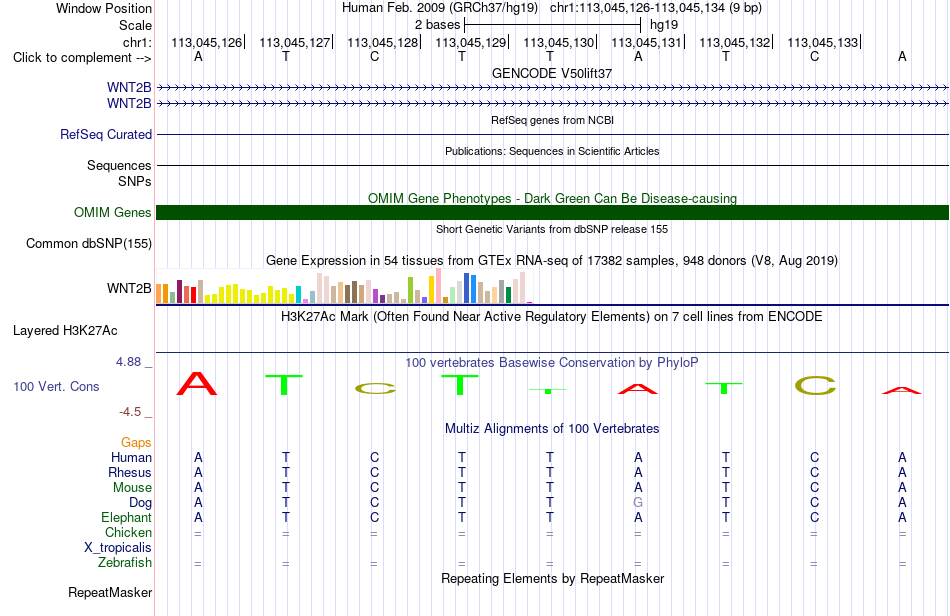950x616 pixels.
Task: Click the Common dbSNP(155) track label
Action: tap(89, 243)
